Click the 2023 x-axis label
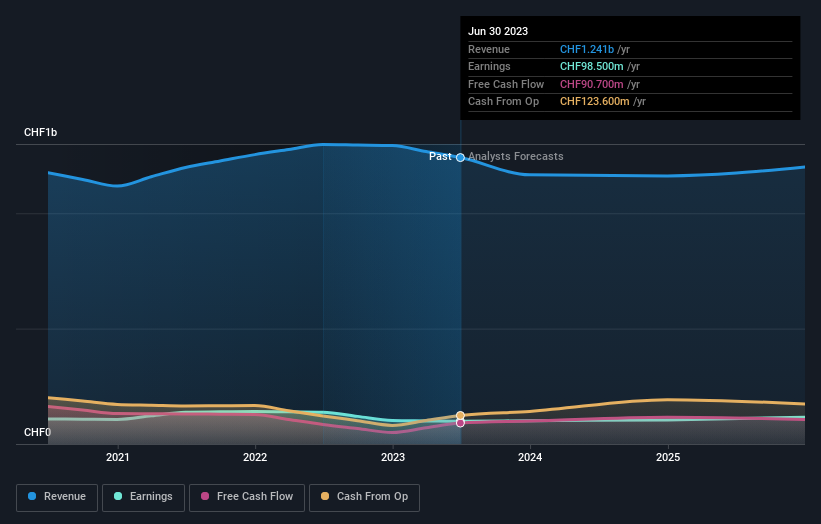This screenshot has height=524, width=821. (x=393, y=458)
